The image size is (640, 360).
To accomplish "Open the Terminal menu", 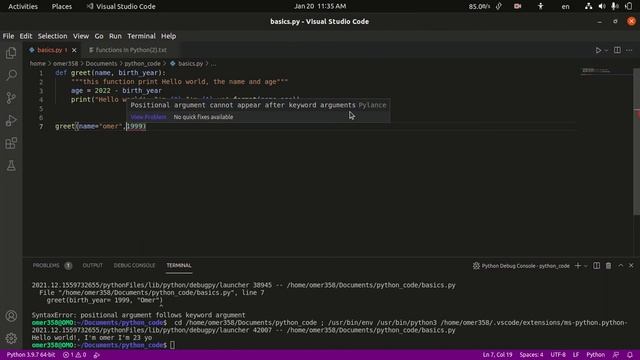I will [141, 36].
